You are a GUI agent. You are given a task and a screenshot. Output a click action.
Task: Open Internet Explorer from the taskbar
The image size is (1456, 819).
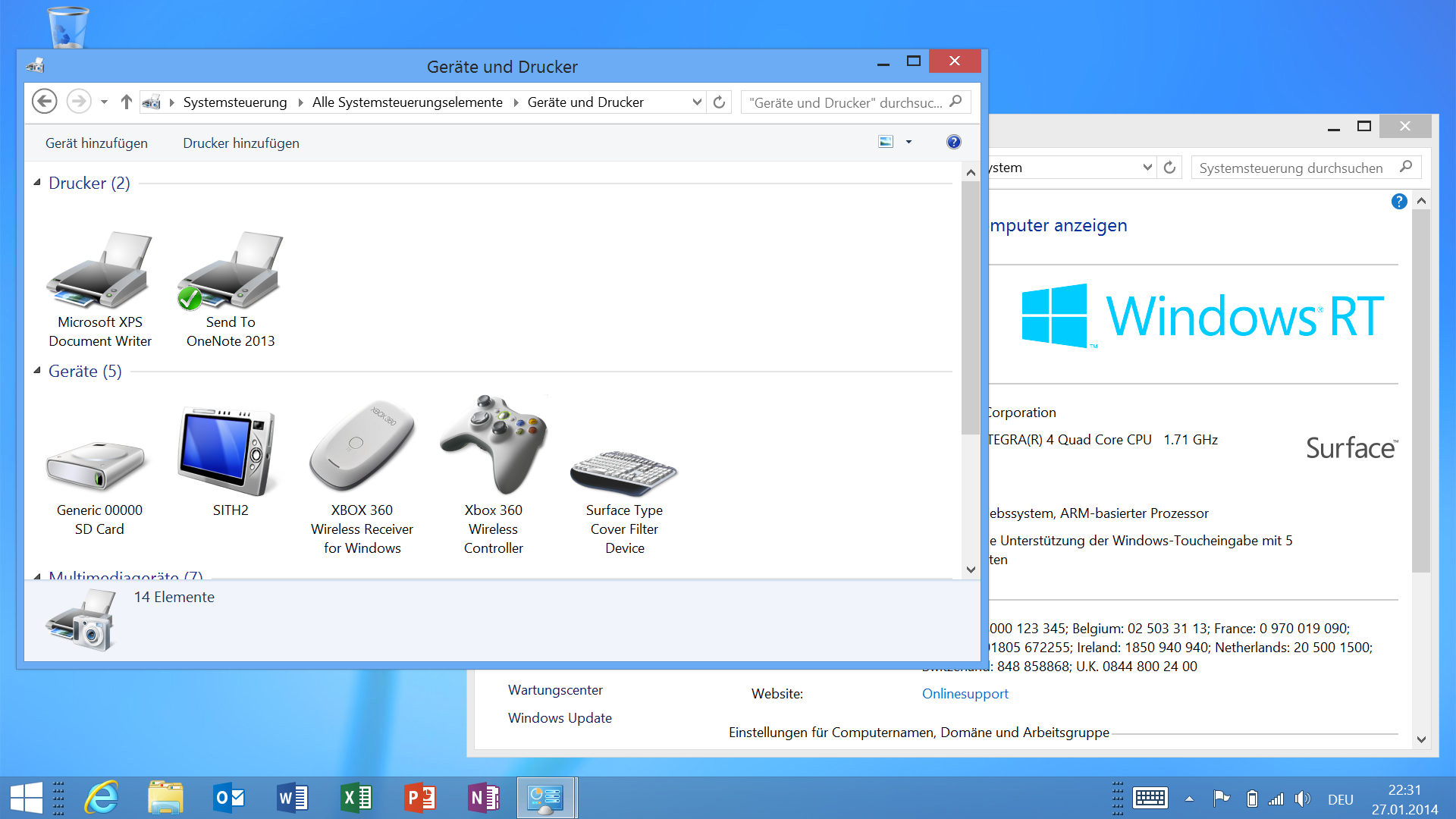[102, 798]
